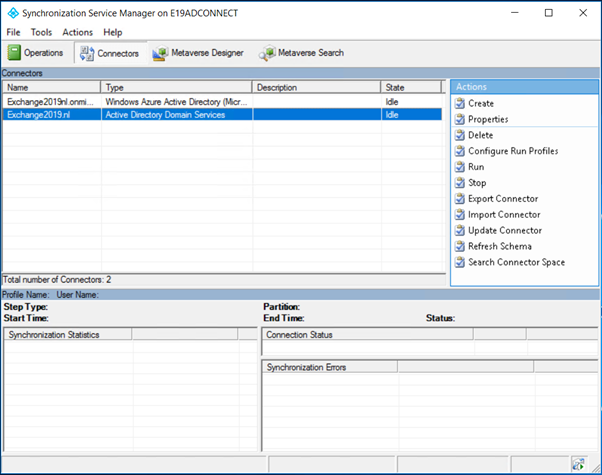Screen dimensions: 602x475
Task: Open Properties of selected connector
Action: [x=487, y=119]
